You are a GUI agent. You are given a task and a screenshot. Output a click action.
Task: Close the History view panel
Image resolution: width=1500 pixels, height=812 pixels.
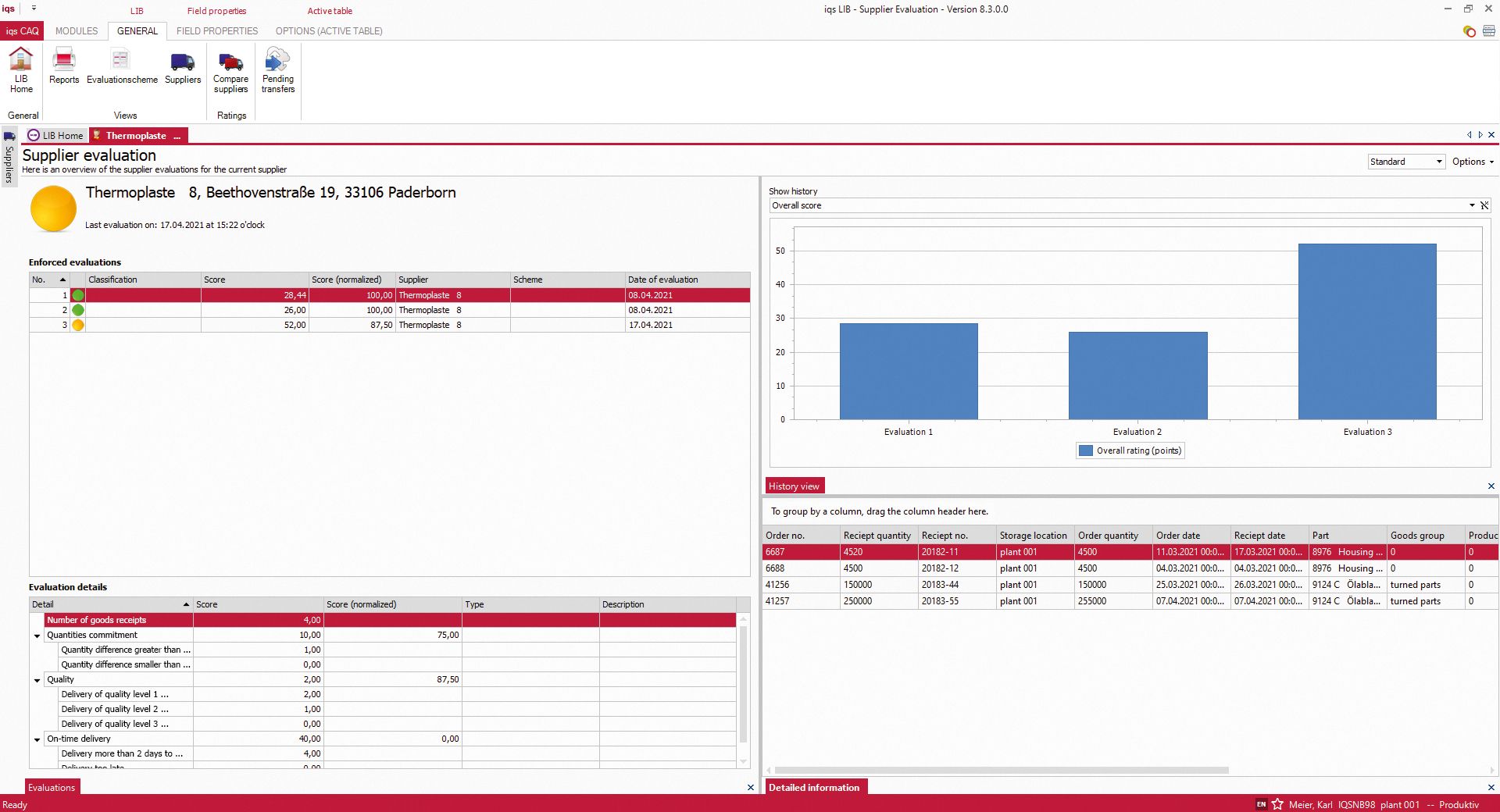coord(1491,486)
